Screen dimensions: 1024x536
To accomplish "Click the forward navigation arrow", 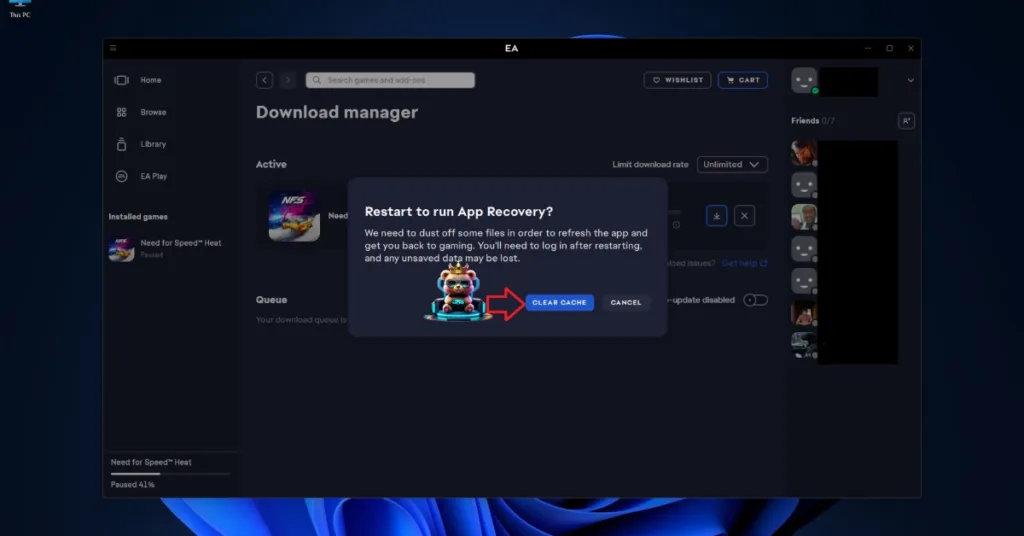I will (x=287, y=80).
